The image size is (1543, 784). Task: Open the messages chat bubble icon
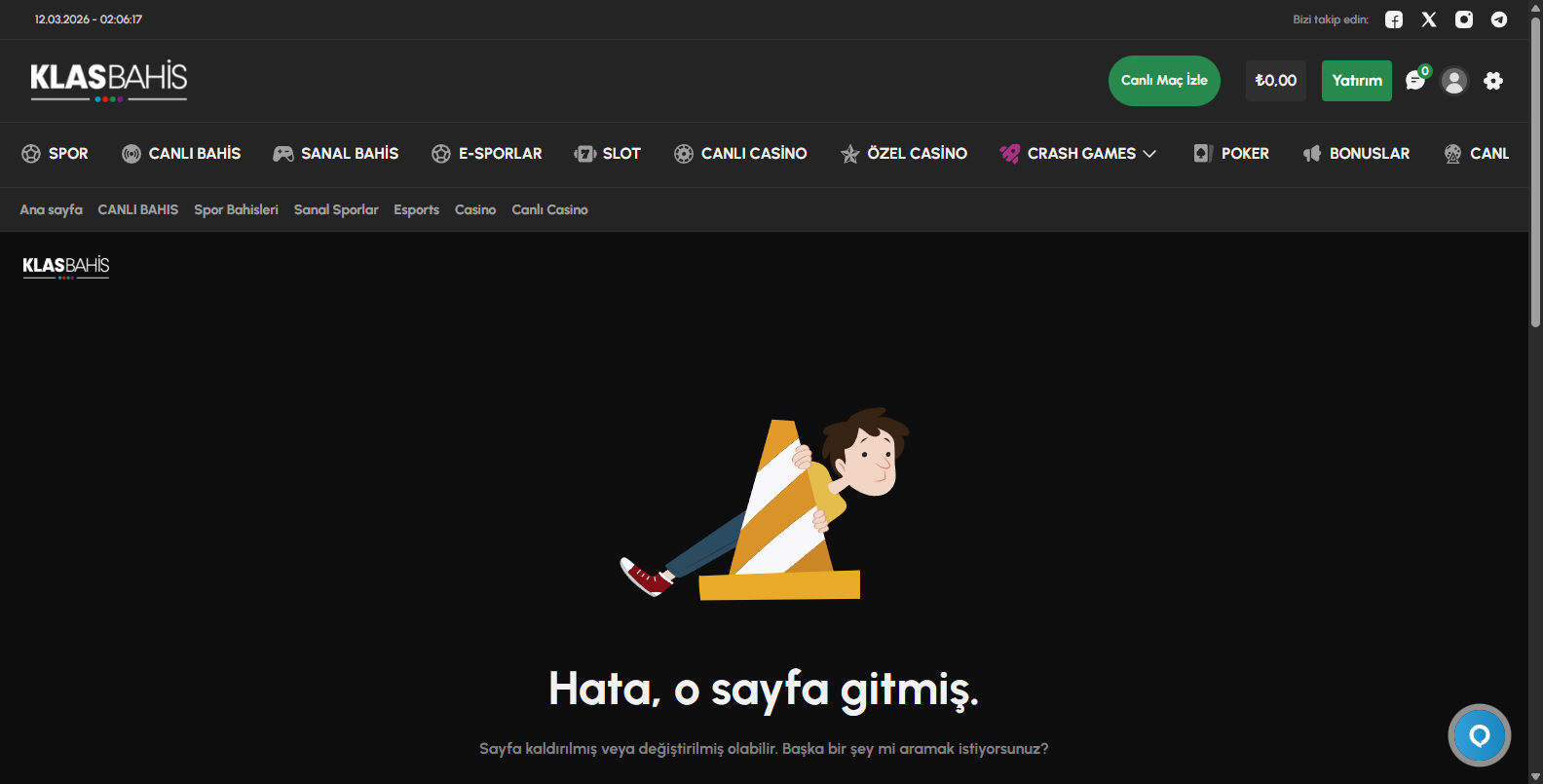[x=1415, y=81]
